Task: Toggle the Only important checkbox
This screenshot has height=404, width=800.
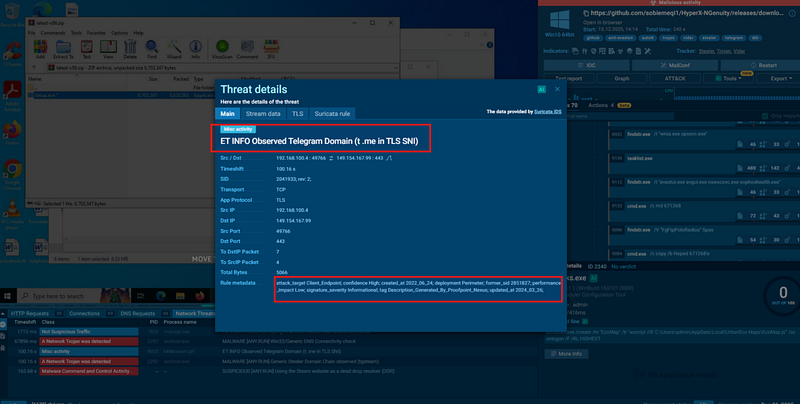Action: click(x=764, y=116)
